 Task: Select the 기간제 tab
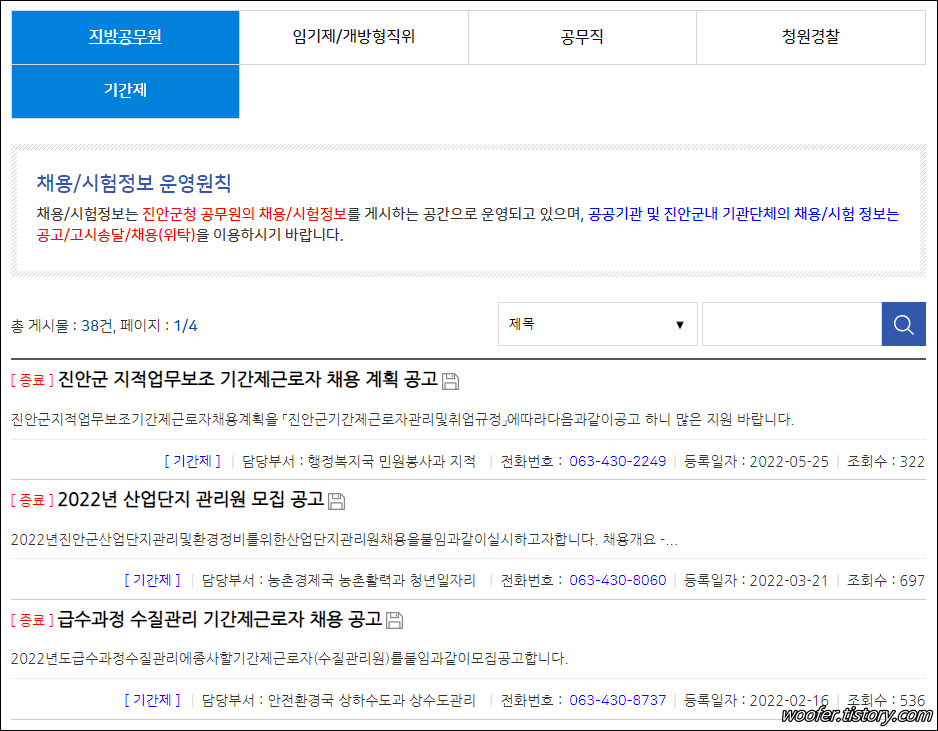pyautogui.click(x=125, y=91)
